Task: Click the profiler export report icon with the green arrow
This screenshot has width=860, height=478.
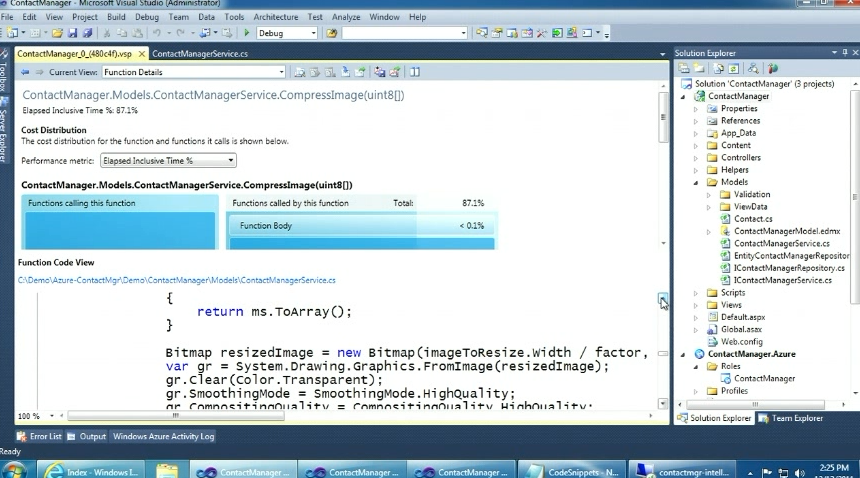Action: (x=360, y=72)
